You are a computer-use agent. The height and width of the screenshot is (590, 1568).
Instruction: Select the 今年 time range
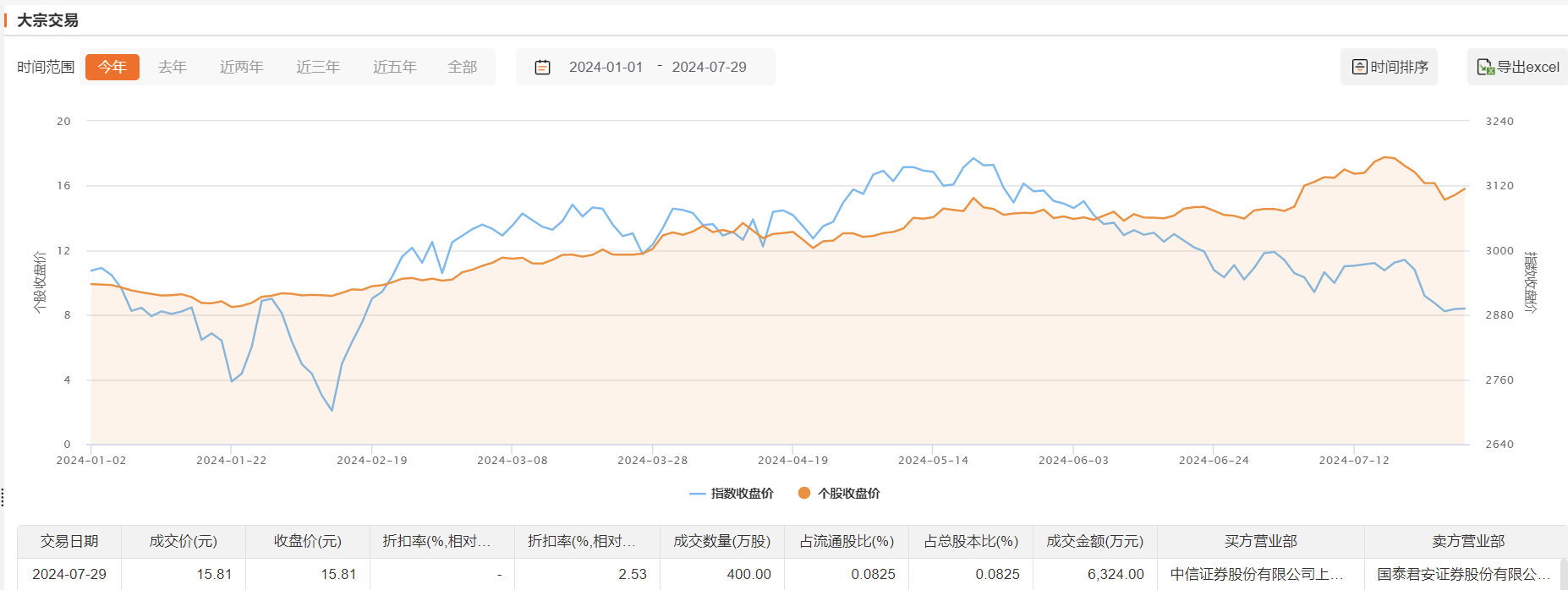[x=112, y=67]
